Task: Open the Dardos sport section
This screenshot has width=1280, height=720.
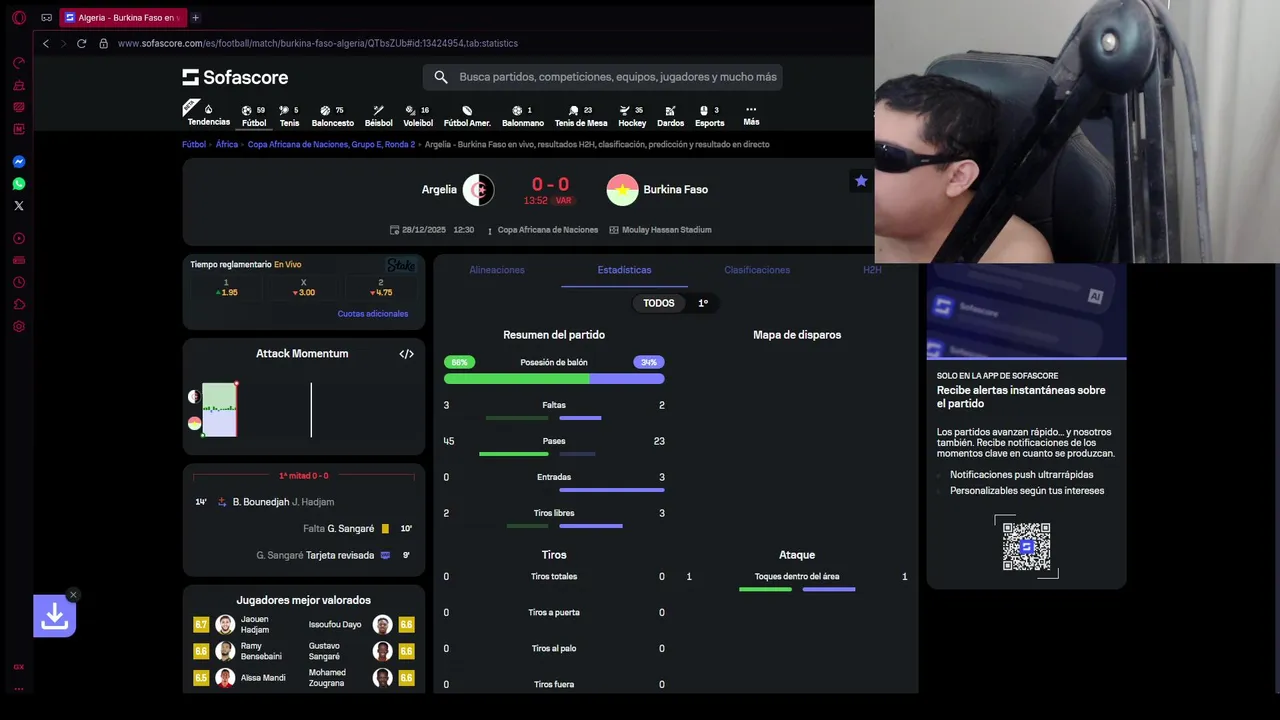Action: point(670,116)
